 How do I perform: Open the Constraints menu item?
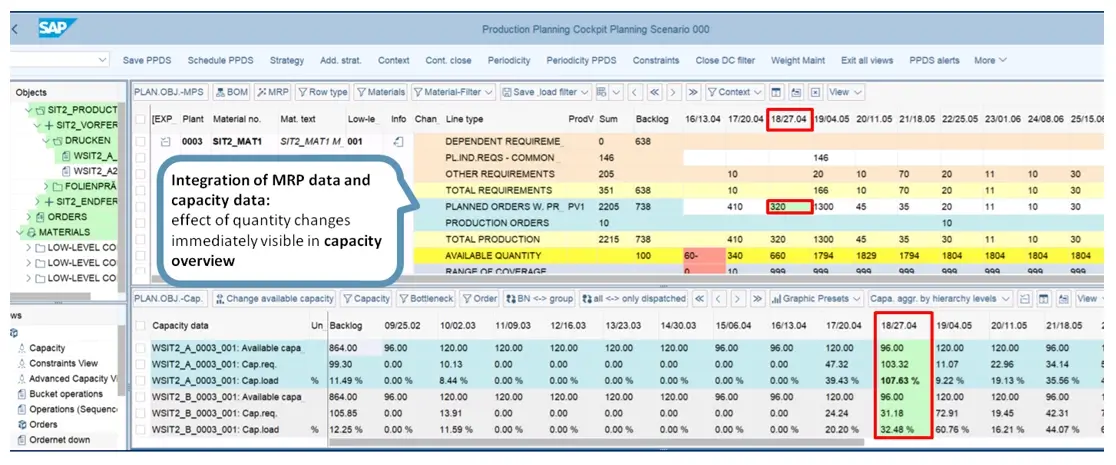pos(656,61)
